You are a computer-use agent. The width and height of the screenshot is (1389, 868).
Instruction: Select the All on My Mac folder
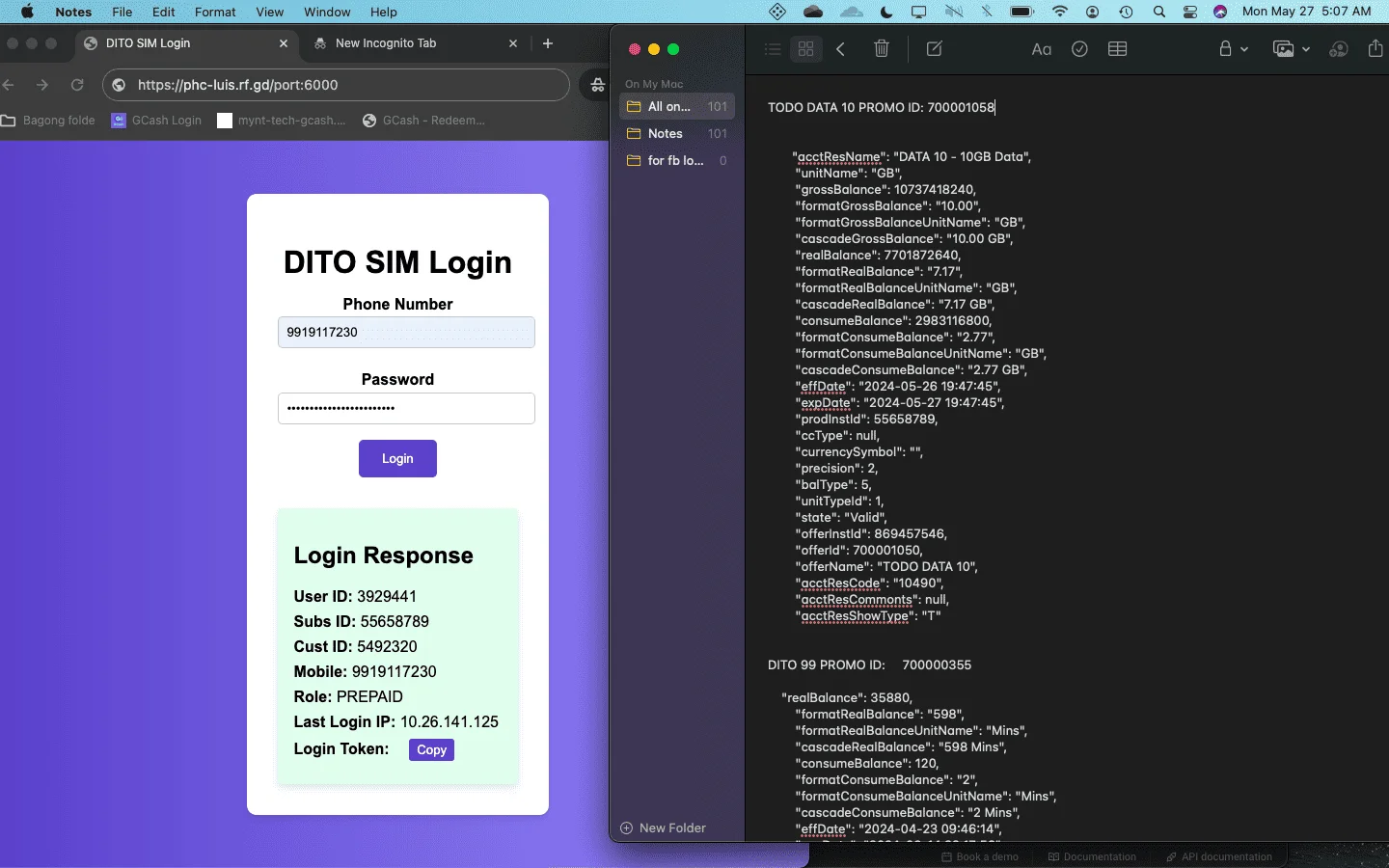[677, 106]
